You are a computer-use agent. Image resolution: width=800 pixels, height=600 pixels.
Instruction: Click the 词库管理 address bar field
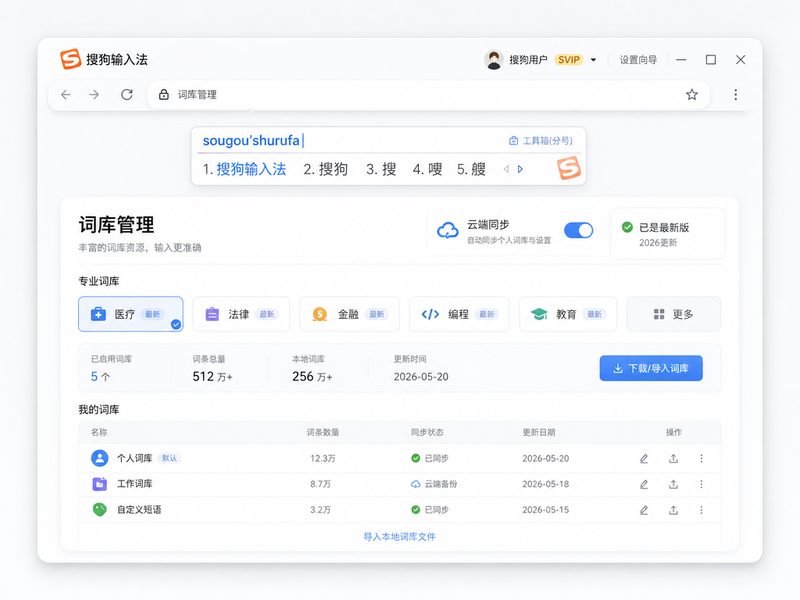coord(428,94)
